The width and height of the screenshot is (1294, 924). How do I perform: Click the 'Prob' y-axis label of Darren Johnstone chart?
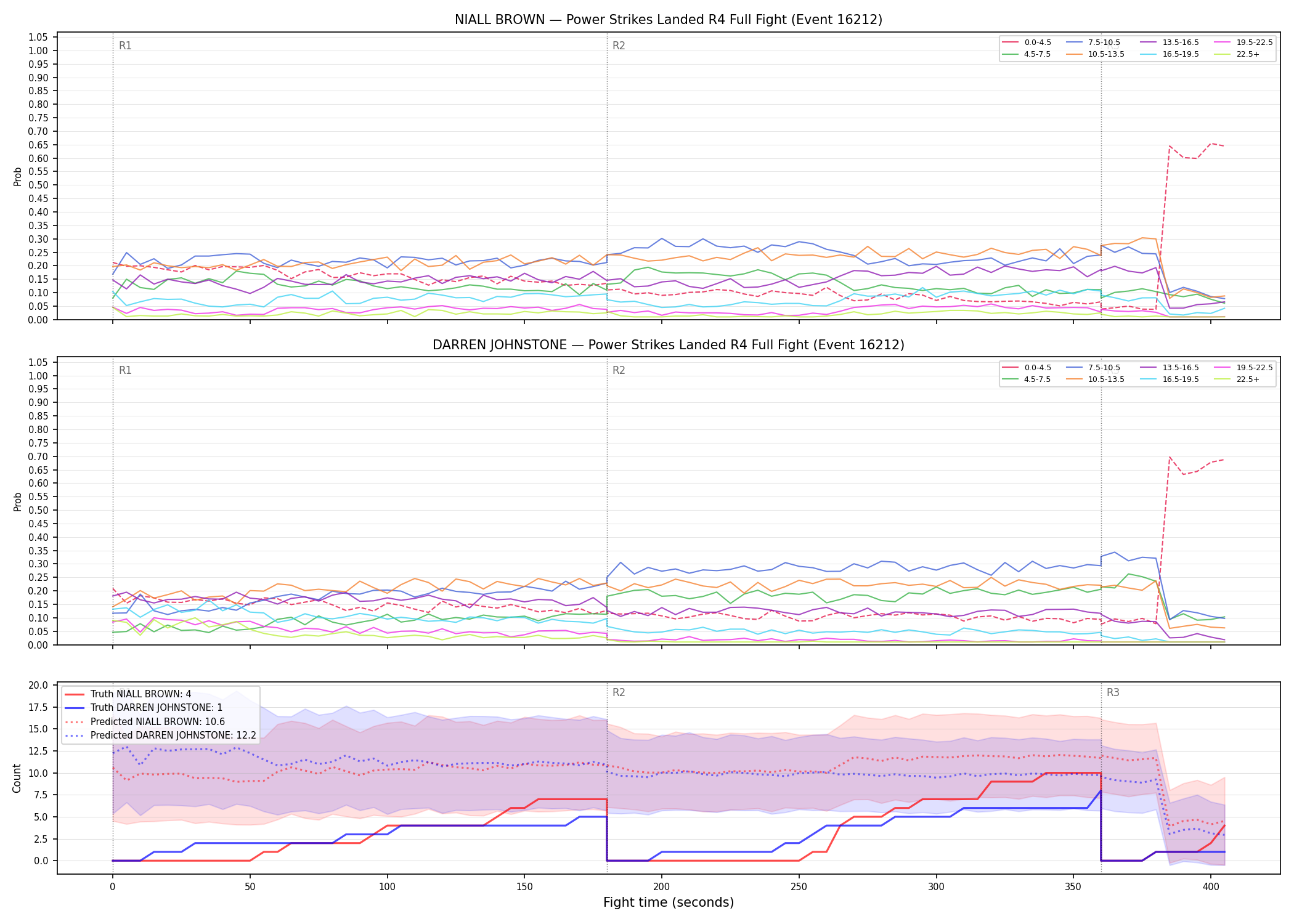pos(17,501)
